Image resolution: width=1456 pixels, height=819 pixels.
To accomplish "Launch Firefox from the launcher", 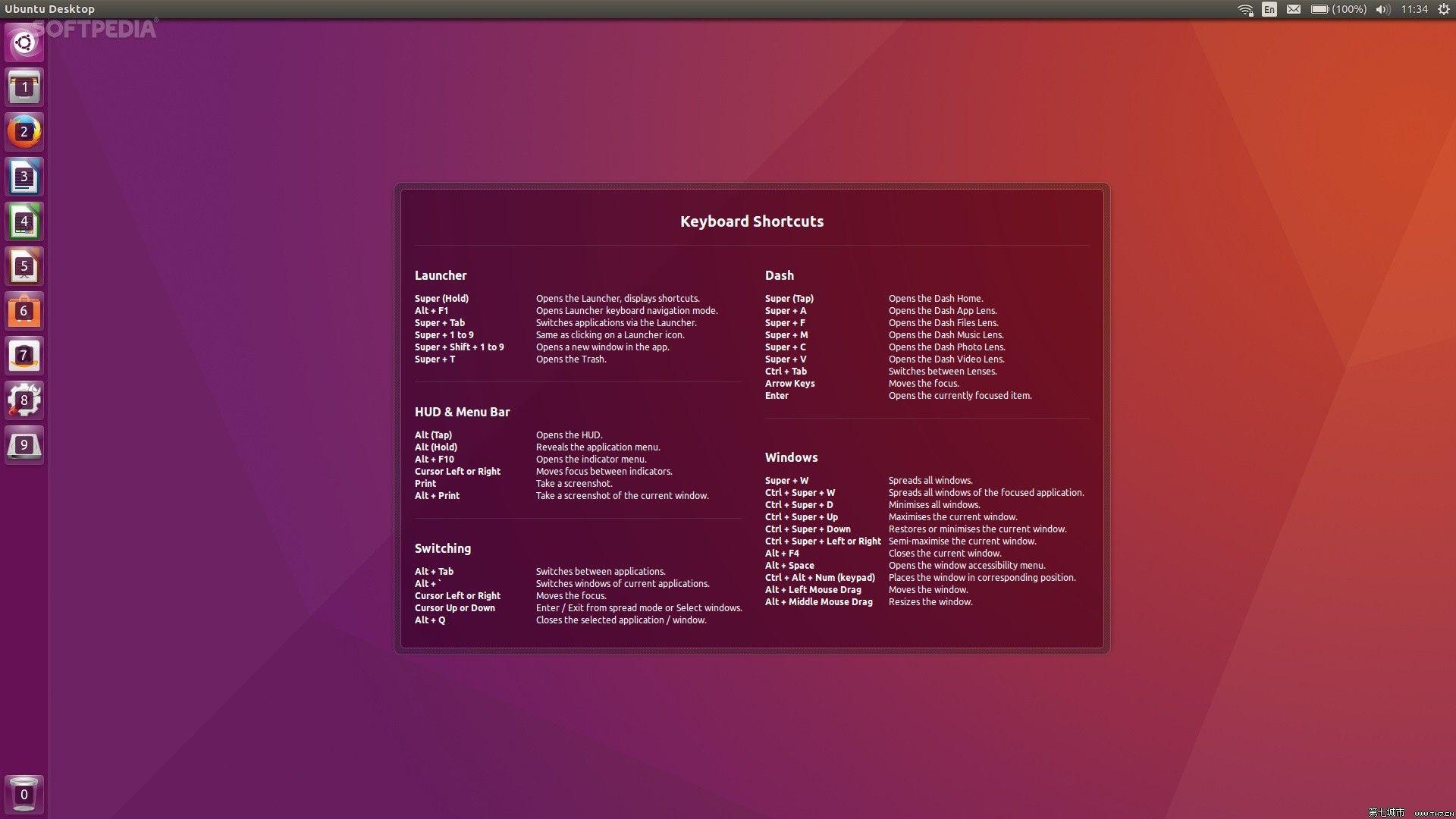I will pos(24,131).
